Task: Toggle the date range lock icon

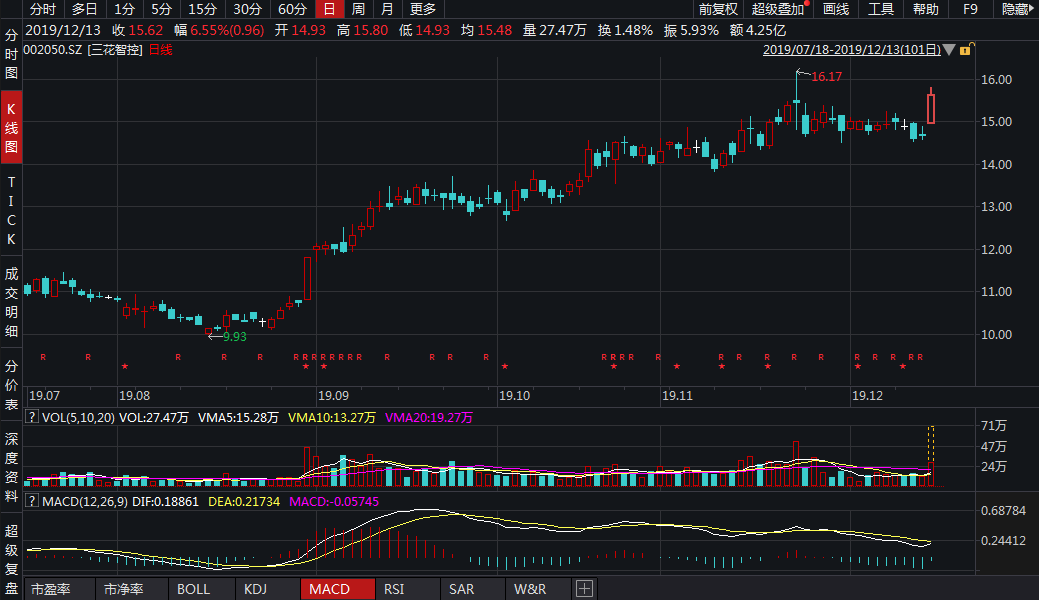Action: [965, 50]
